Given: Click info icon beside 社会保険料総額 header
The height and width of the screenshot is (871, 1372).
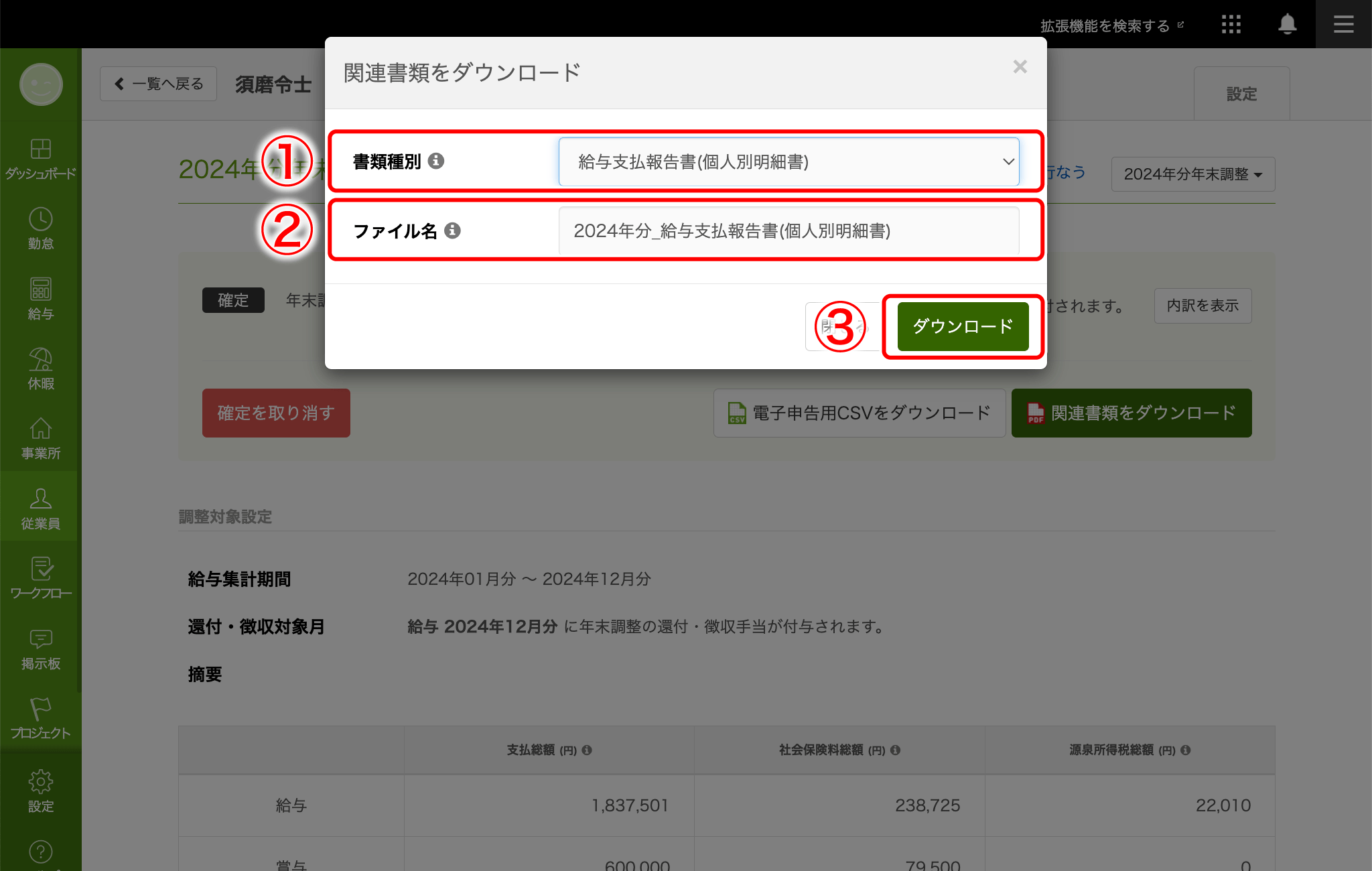Looking at the screenshot, I should tap(896, 750).
